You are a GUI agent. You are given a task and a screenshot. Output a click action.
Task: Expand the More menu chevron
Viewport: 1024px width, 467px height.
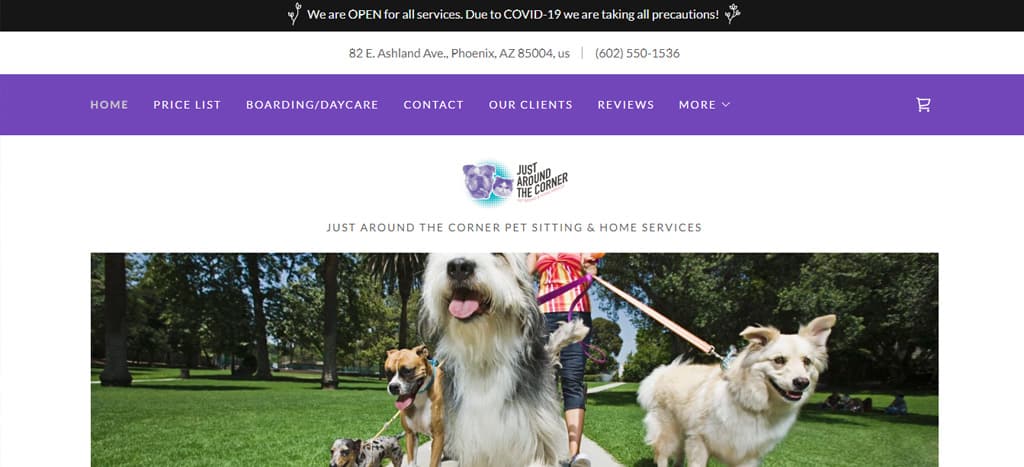pos(726,105)
